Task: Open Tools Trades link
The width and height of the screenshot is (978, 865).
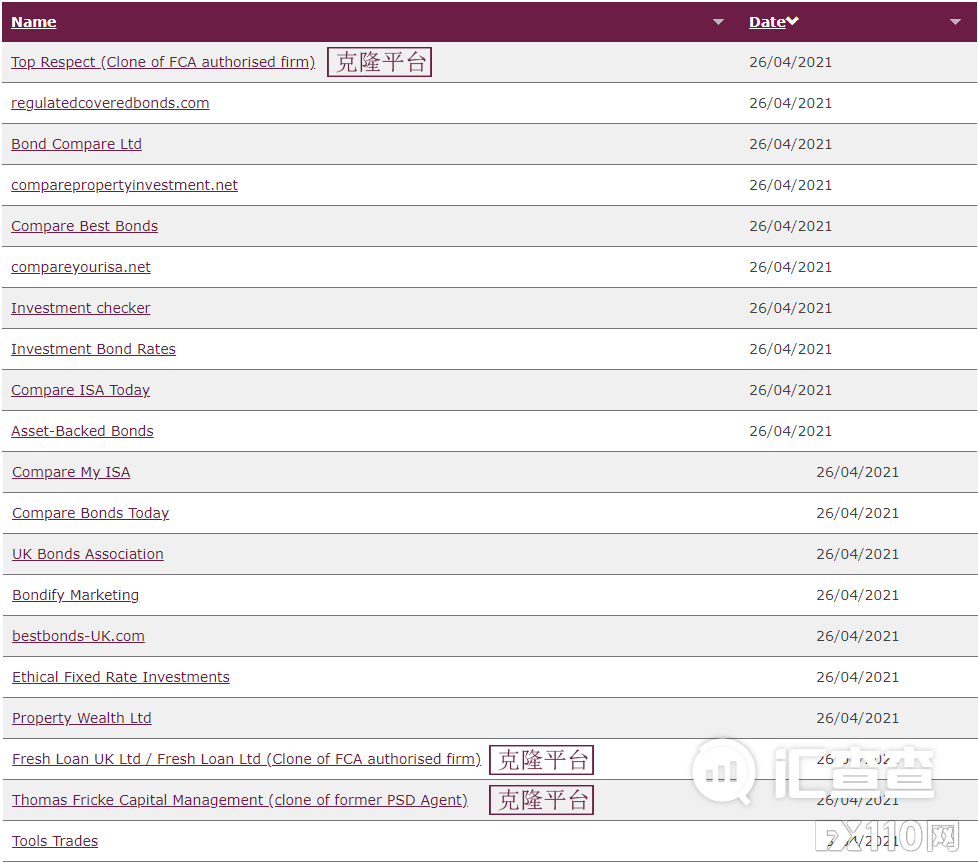Action: (x=55, y=841)
